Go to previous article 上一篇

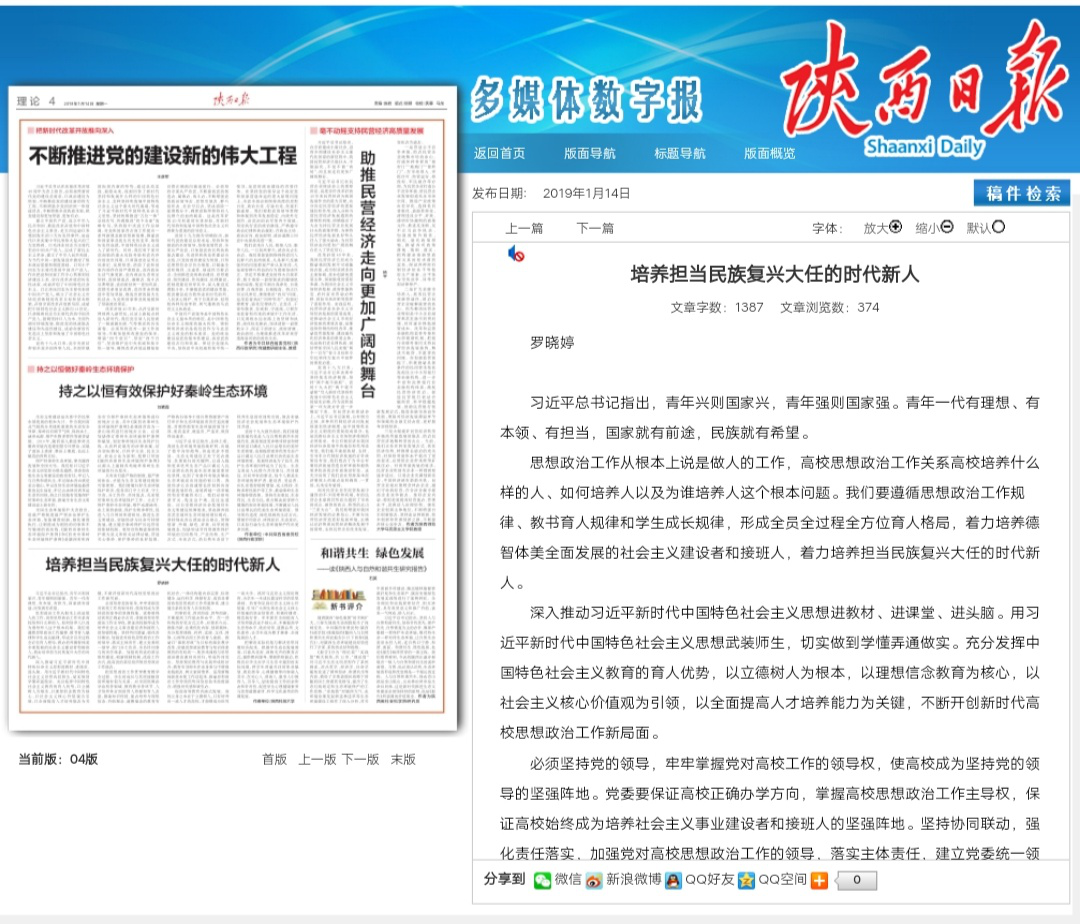click(x=524, y=228)
